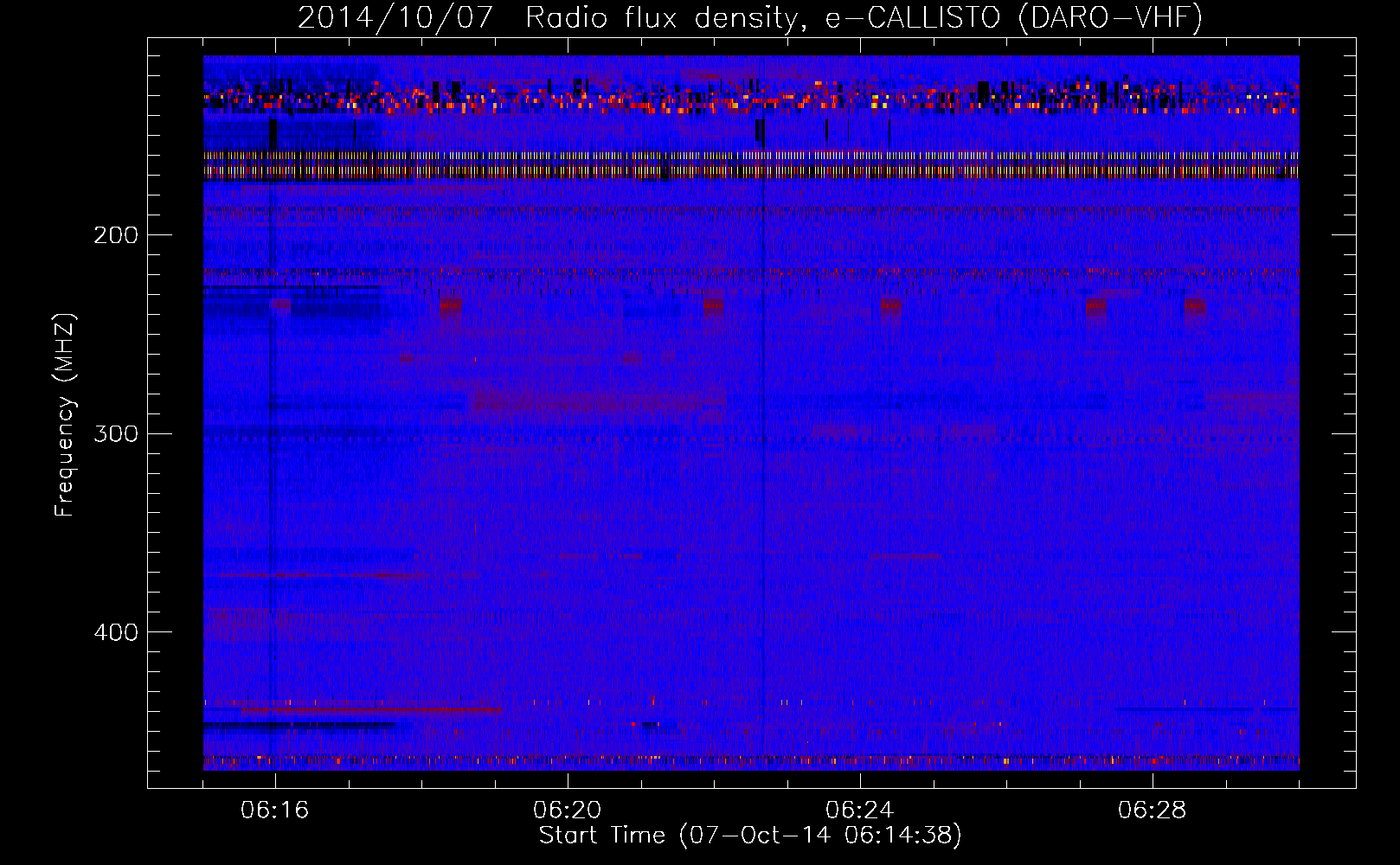
Task: Select the '400' frequency axis label
Action: (x=116, y=632)
